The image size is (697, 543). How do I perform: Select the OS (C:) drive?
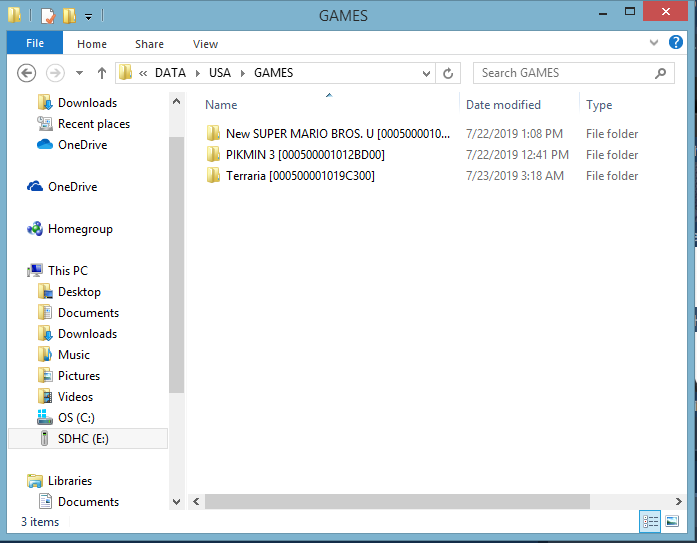click(x=76, y=418)
